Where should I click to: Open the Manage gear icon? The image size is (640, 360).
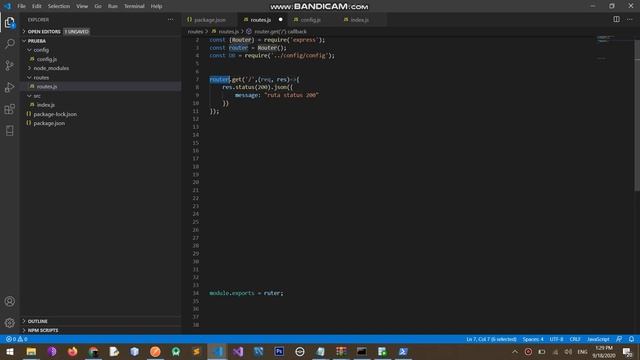pos(9,323)
